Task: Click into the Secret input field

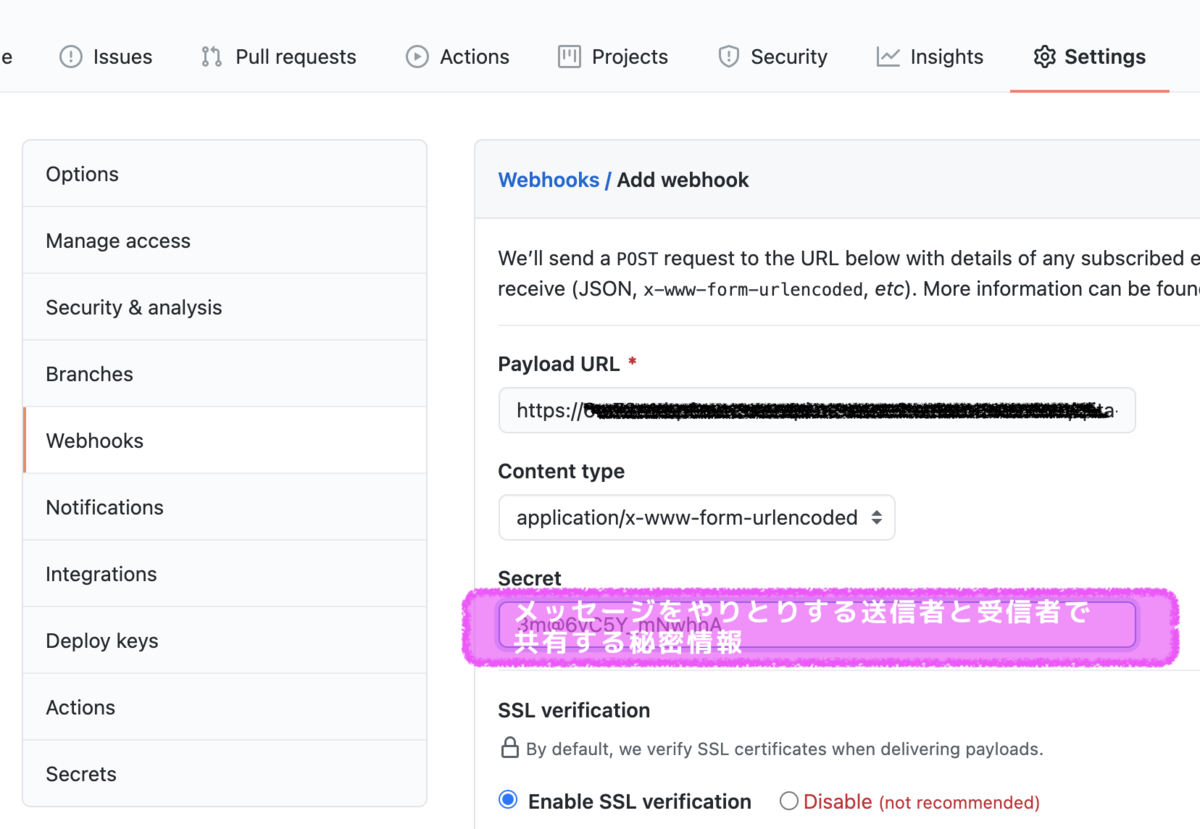Action: [x=817, y=625]
